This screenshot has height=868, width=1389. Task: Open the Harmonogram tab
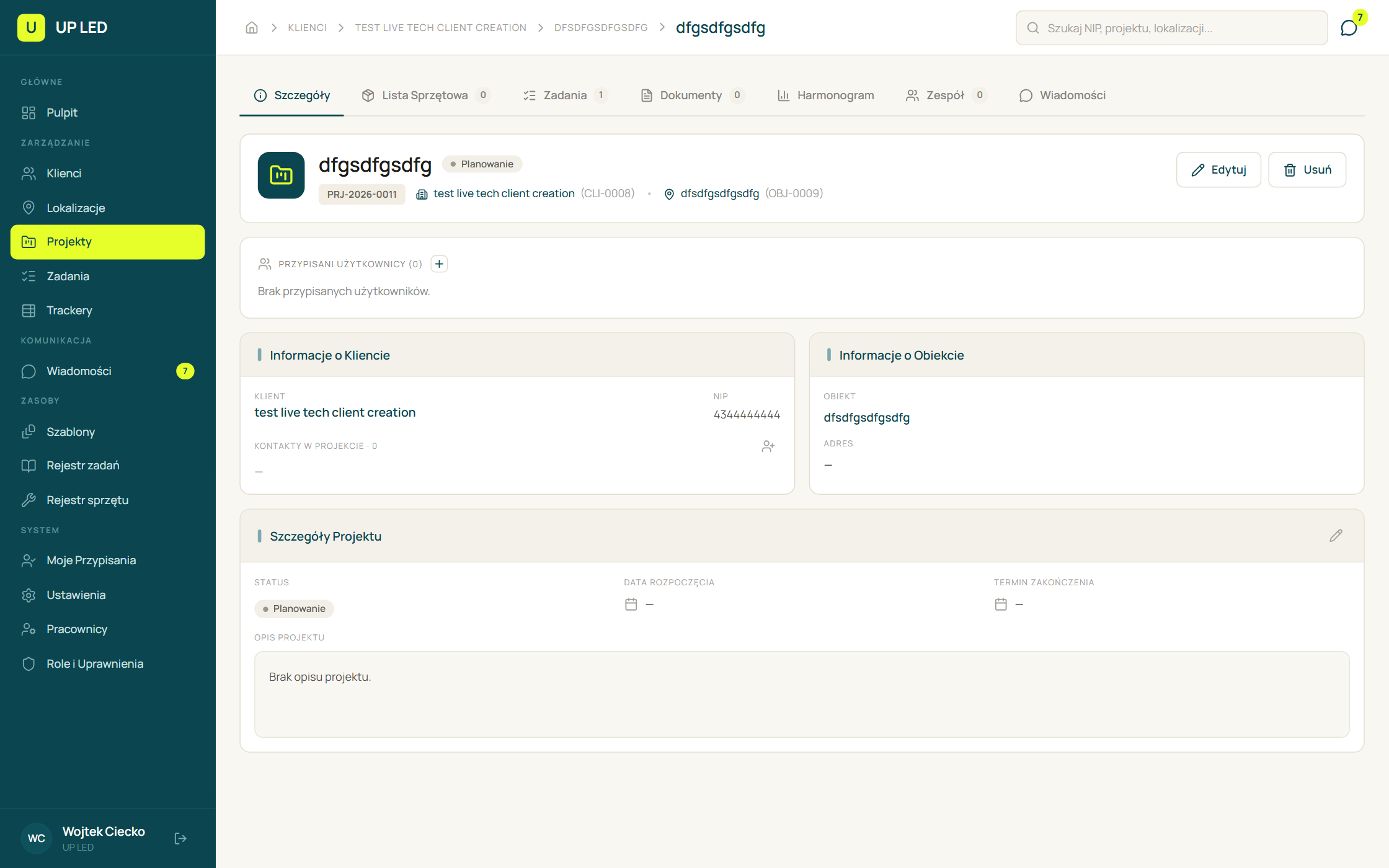[x=825, y=95]
